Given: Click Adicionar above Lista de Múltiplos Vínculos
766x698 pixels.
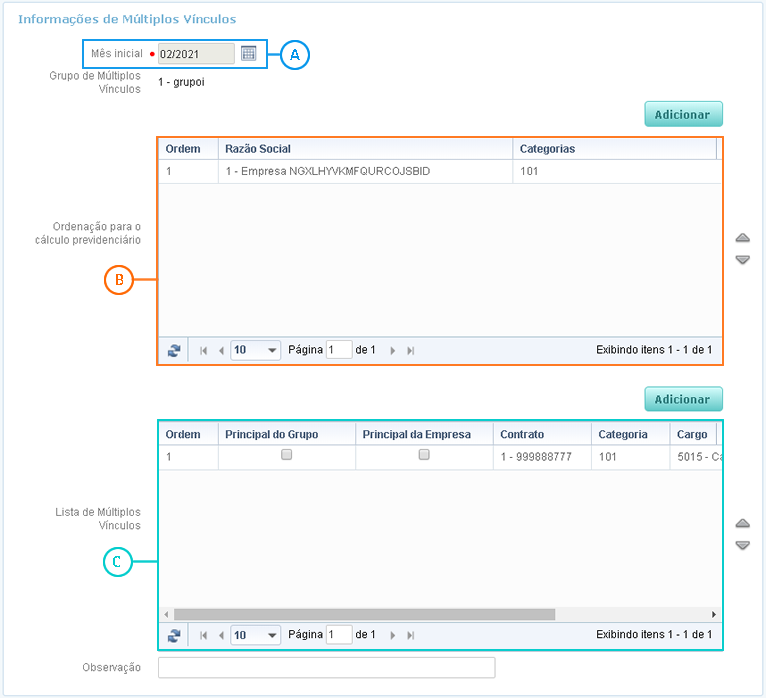Looking at the screenshot, I should 683,399.
